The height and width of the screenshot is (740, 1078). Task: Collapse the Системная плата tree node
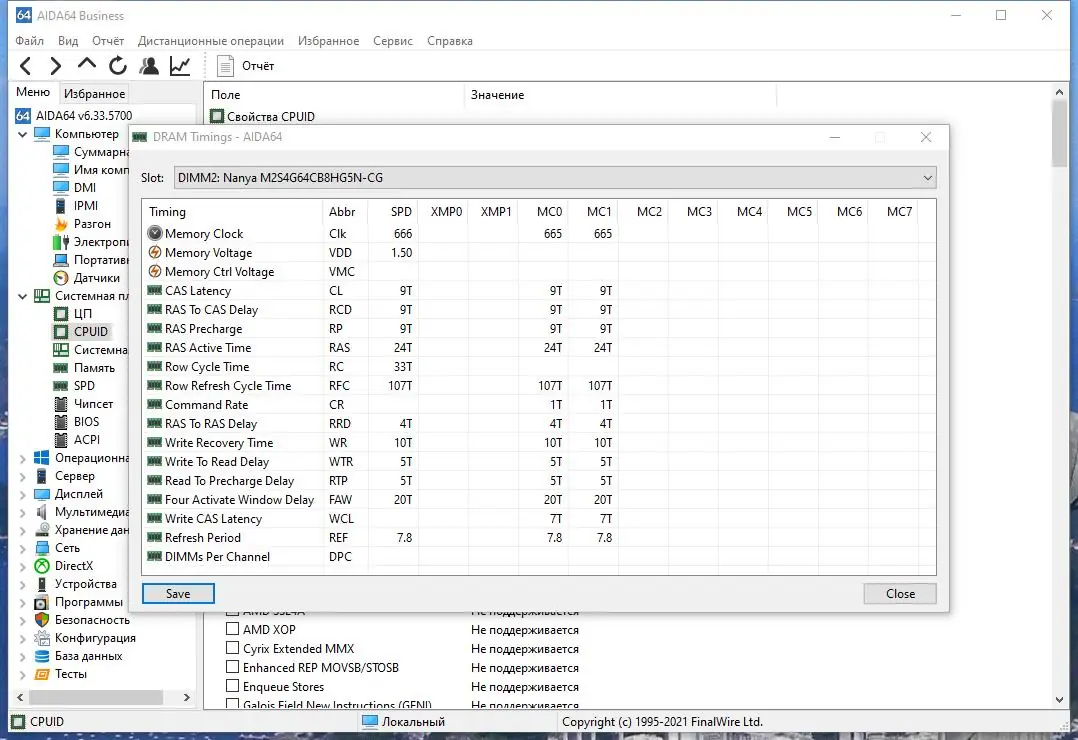pos(22,296)
